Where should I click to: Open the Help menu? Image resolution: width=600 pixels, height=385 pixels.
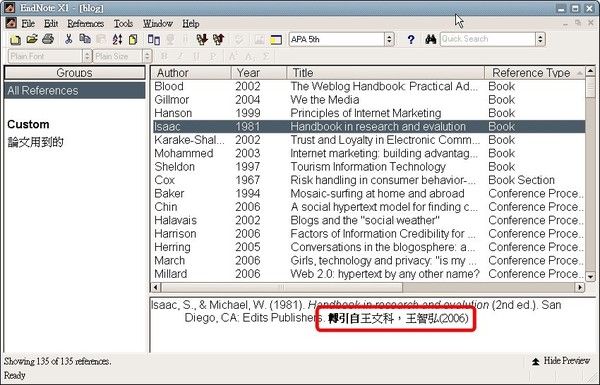[191, 24]
